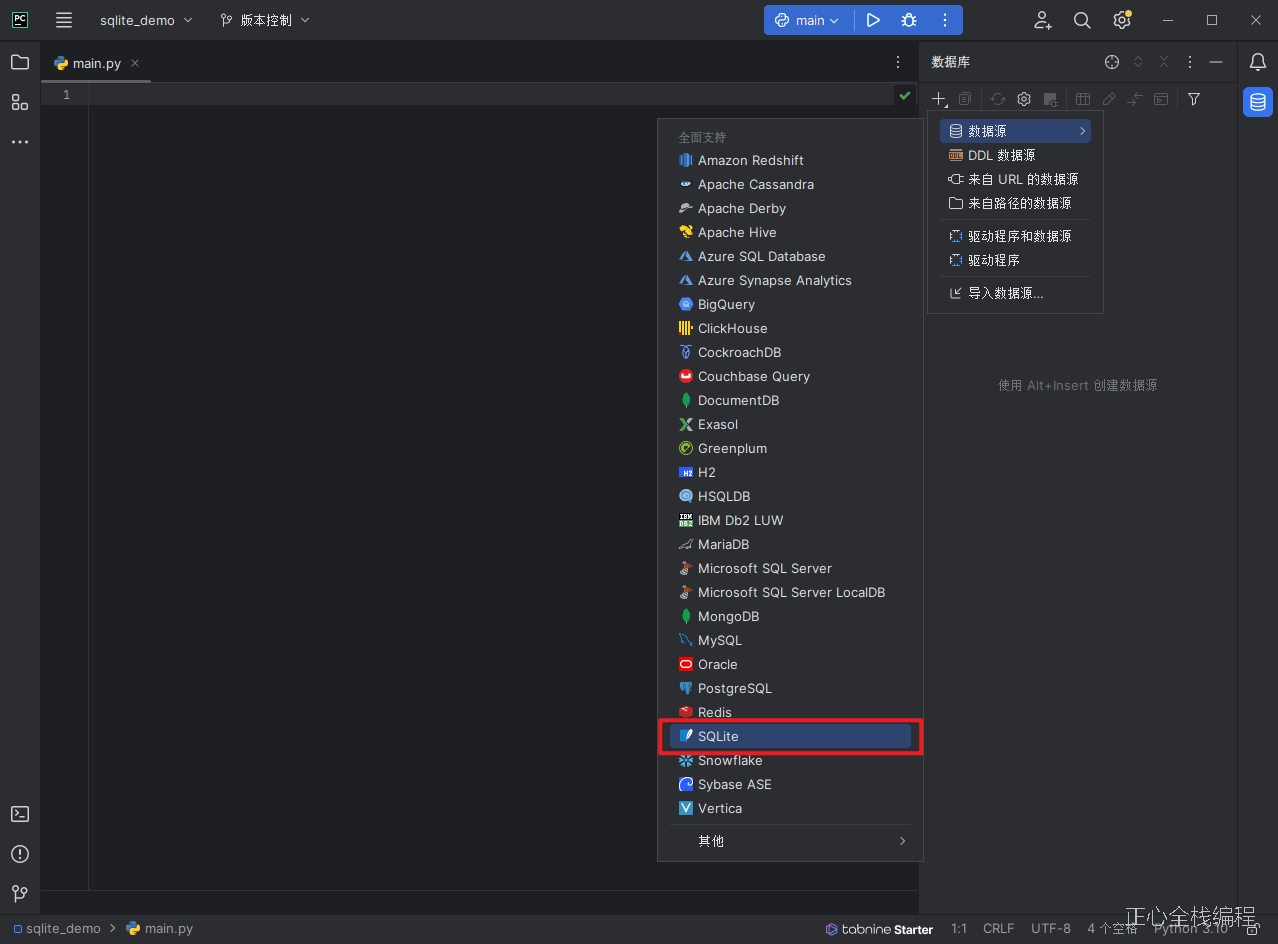Select Vertica data source
This screenshot has height=944, width=1278.
coord(790,808)
